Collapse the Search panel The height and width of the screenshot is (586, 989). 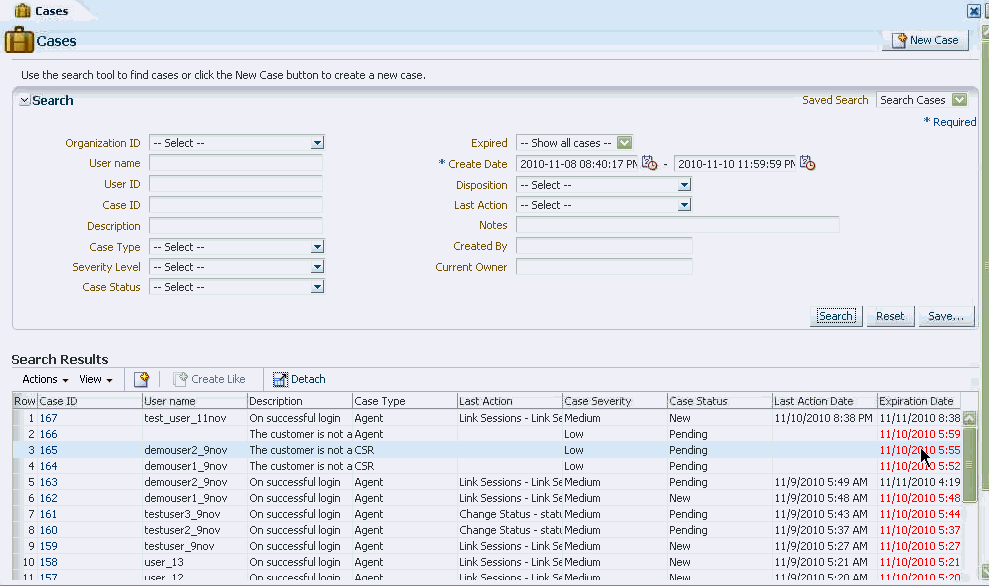click(25, 100)
